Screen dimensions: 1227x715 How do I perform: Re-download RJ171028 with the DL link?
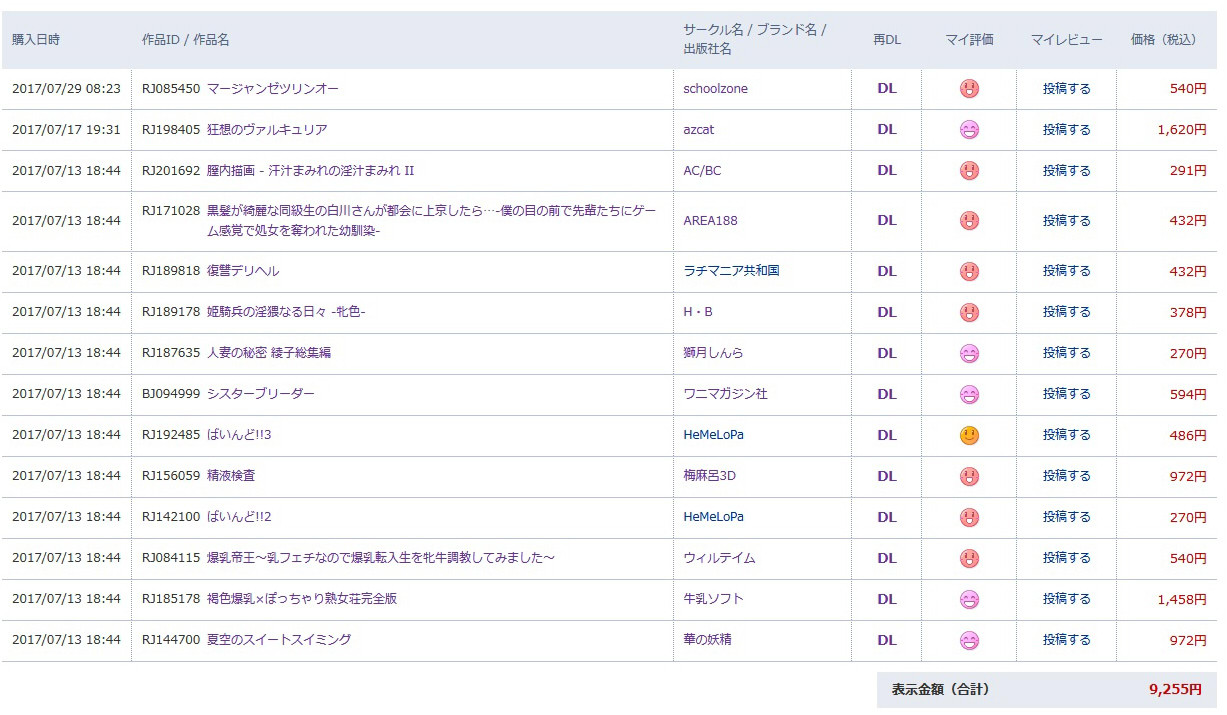(x=887, y=220)
